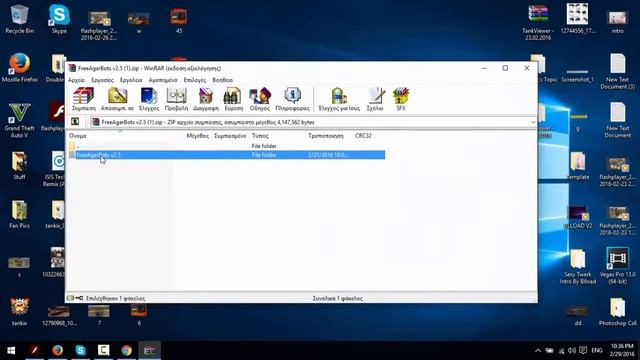The image size is (640, 360).
Task: Click the Εύρεση (Find) binoculars icon
Action: pyautogui.click(x=233, y=99)
